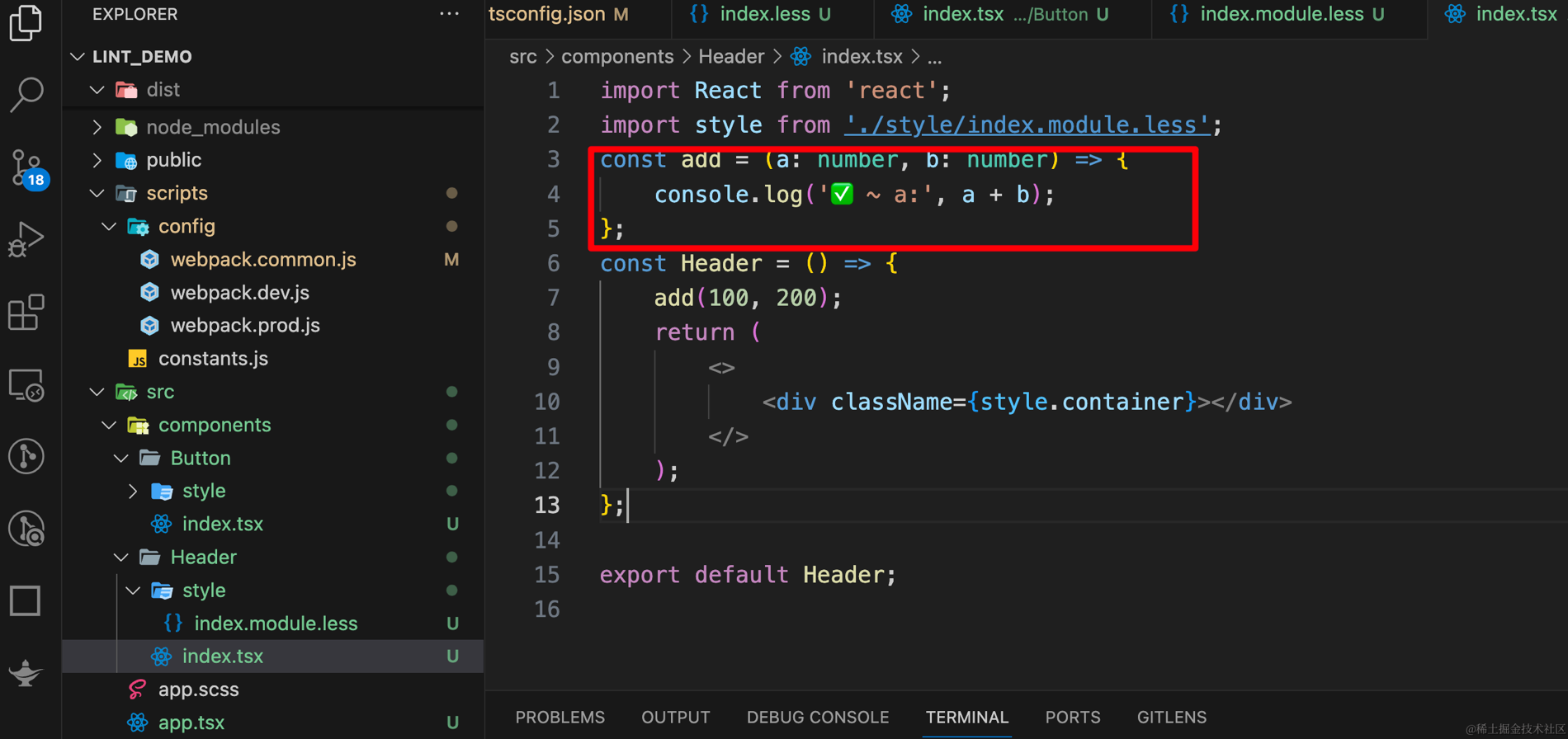Click line number 1 in gutter
The image size is (1568, 739).
pos(554,90)
